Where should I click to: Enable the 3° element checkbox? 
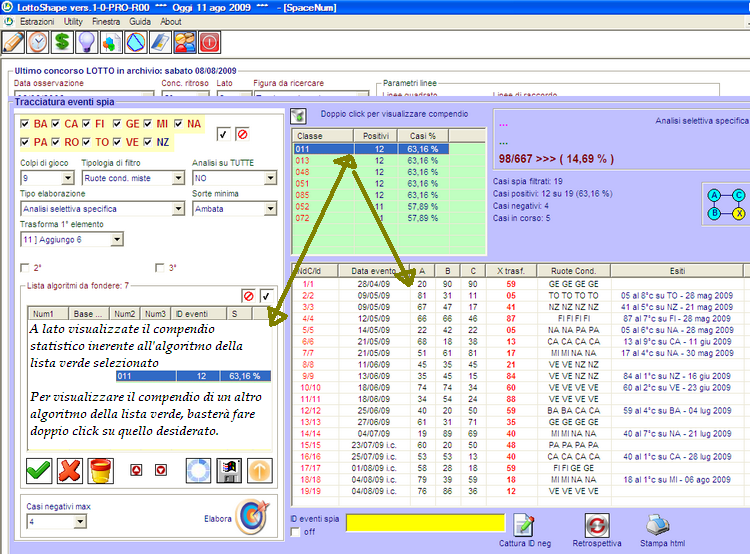160,267
